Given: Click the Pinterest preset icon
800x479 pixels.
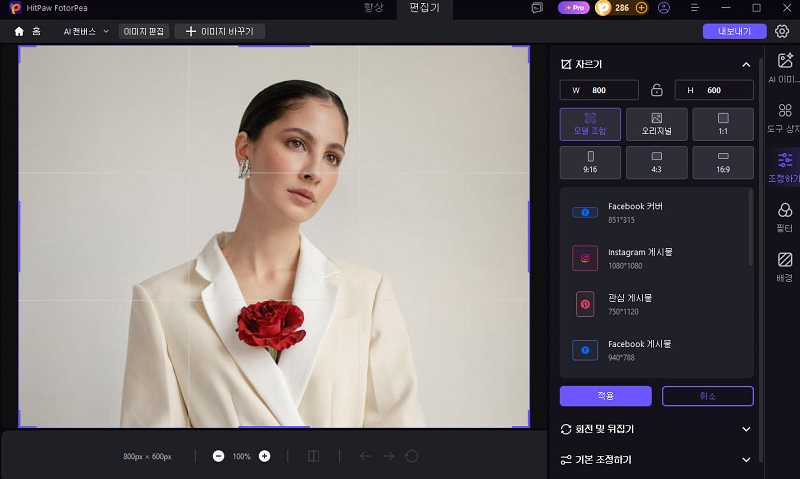Looking at the screenshot, I should coord(585,304).
